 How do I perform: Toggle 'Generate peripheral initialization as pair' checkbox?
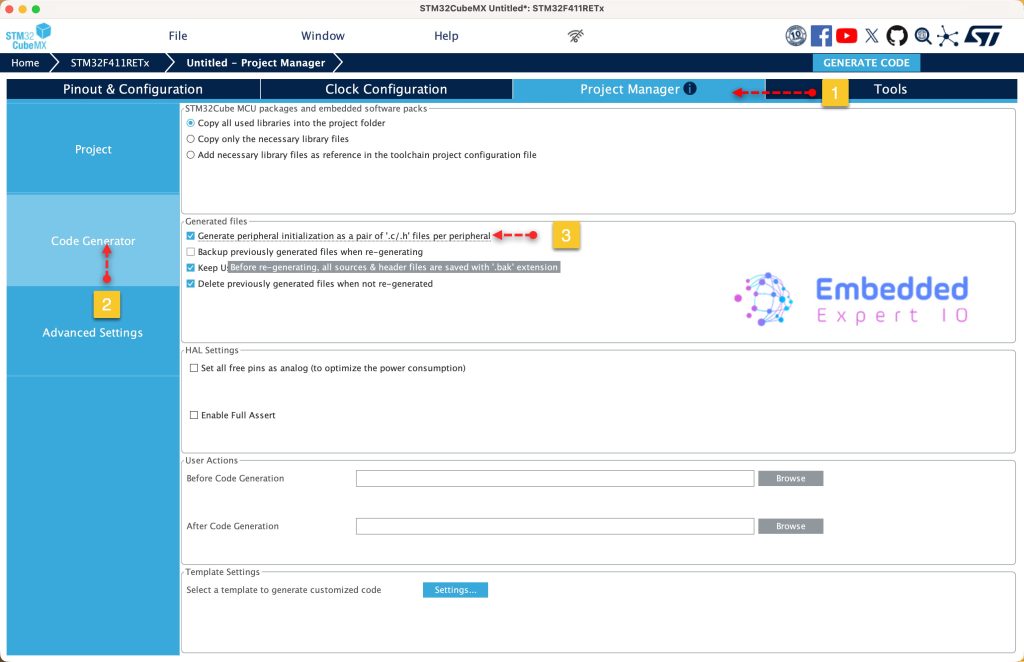[191, 236]
